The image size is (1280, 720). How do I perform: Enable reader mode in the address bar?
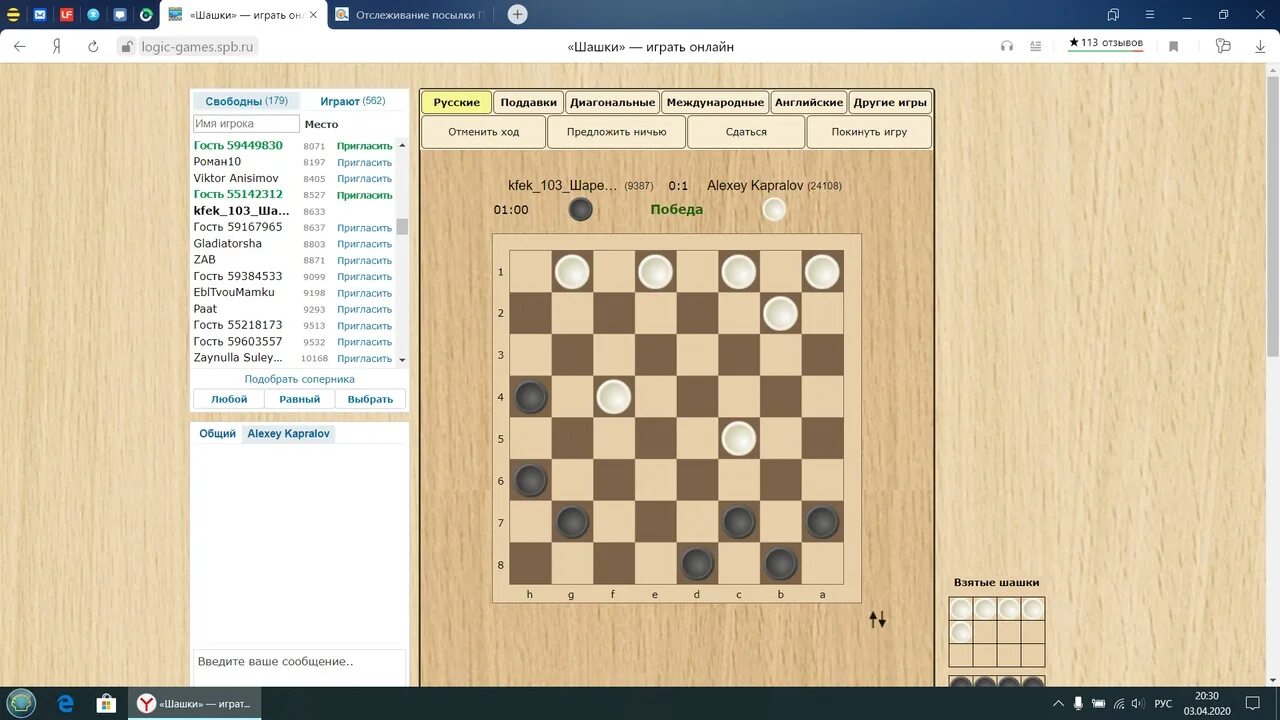tap(1035, 46)
